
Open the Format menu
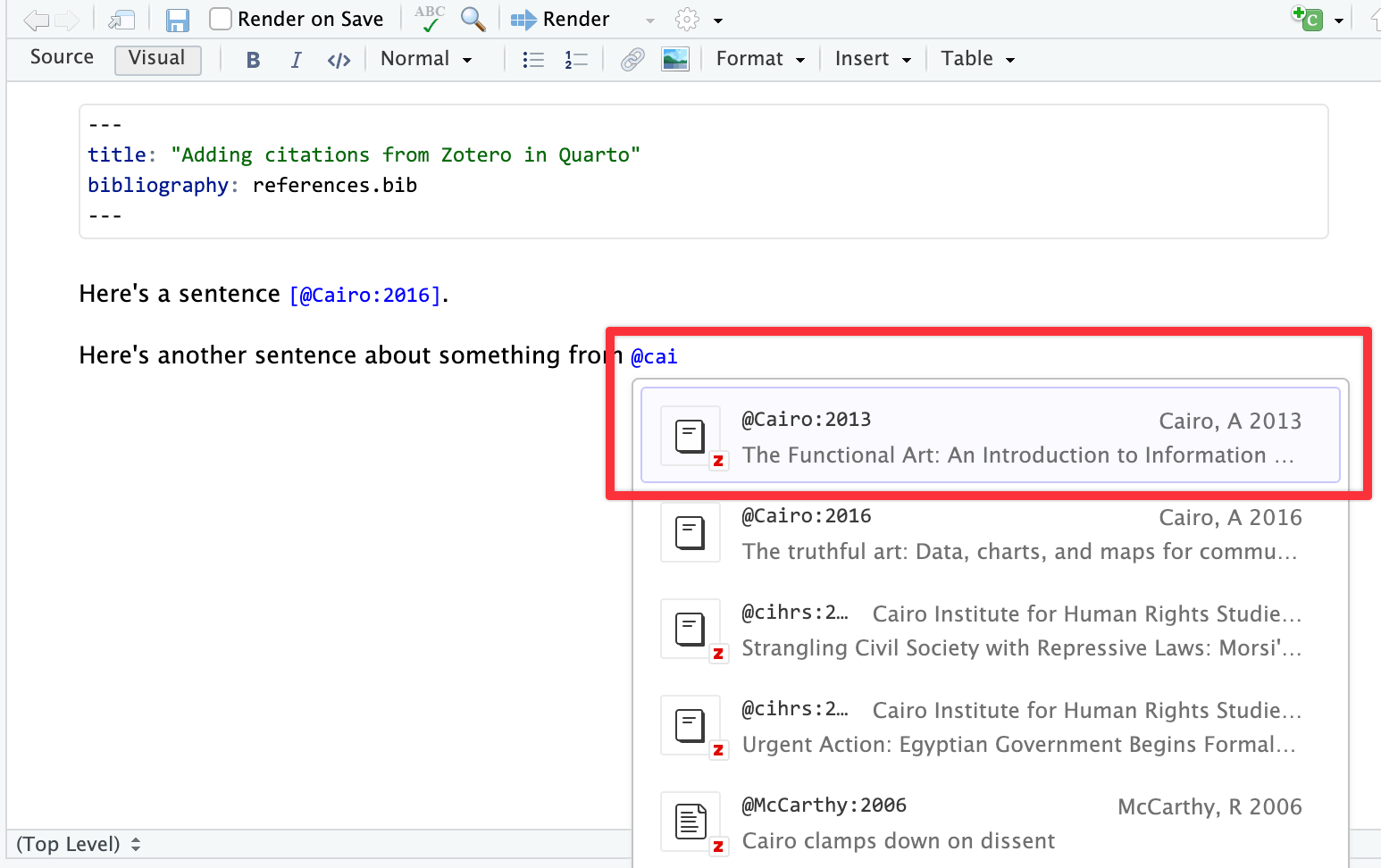pyautogui.click(x=760, y=59)
